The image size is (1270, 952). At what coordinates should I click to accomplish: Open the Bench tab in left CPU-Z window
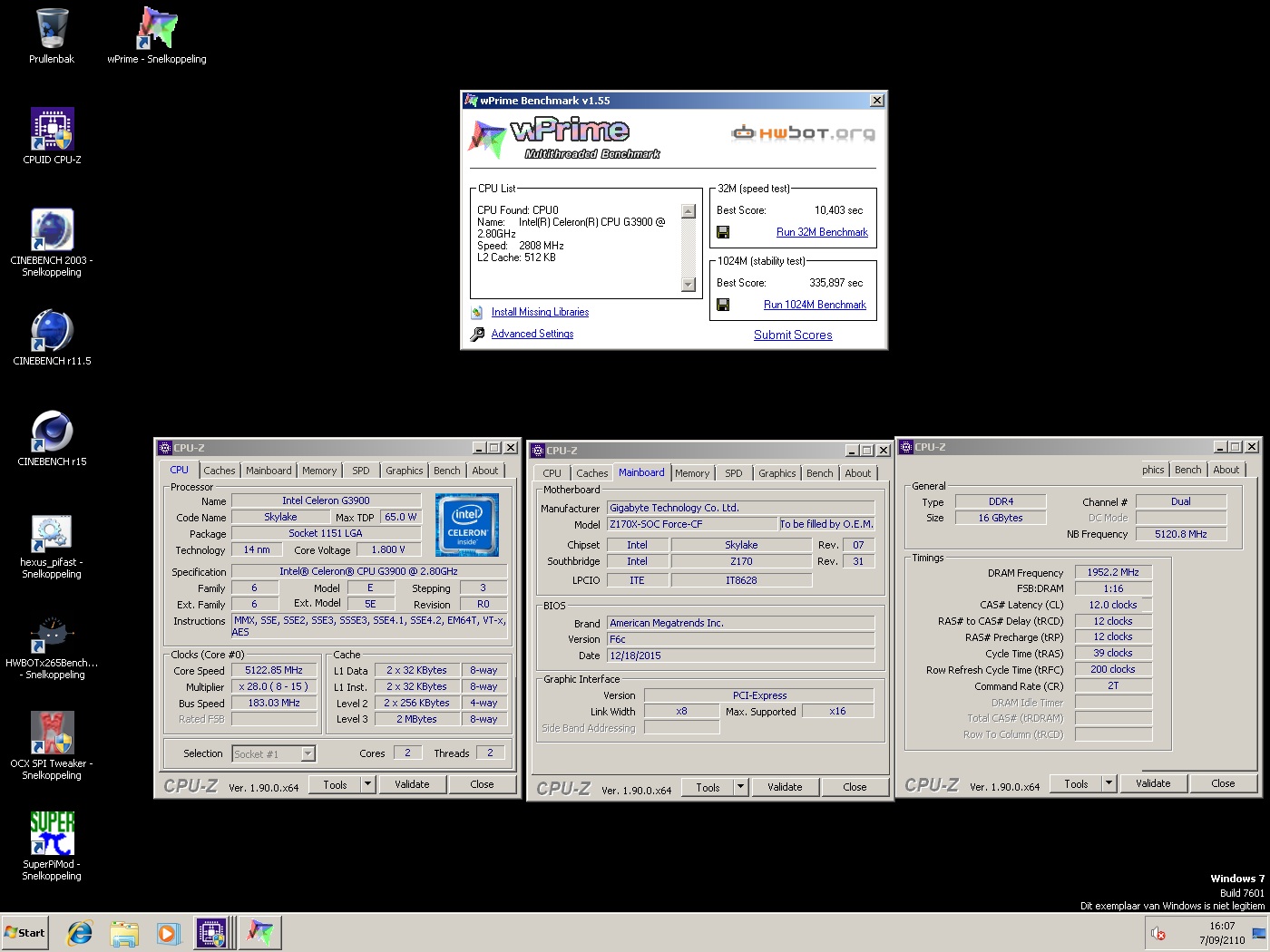coord(446,471)
